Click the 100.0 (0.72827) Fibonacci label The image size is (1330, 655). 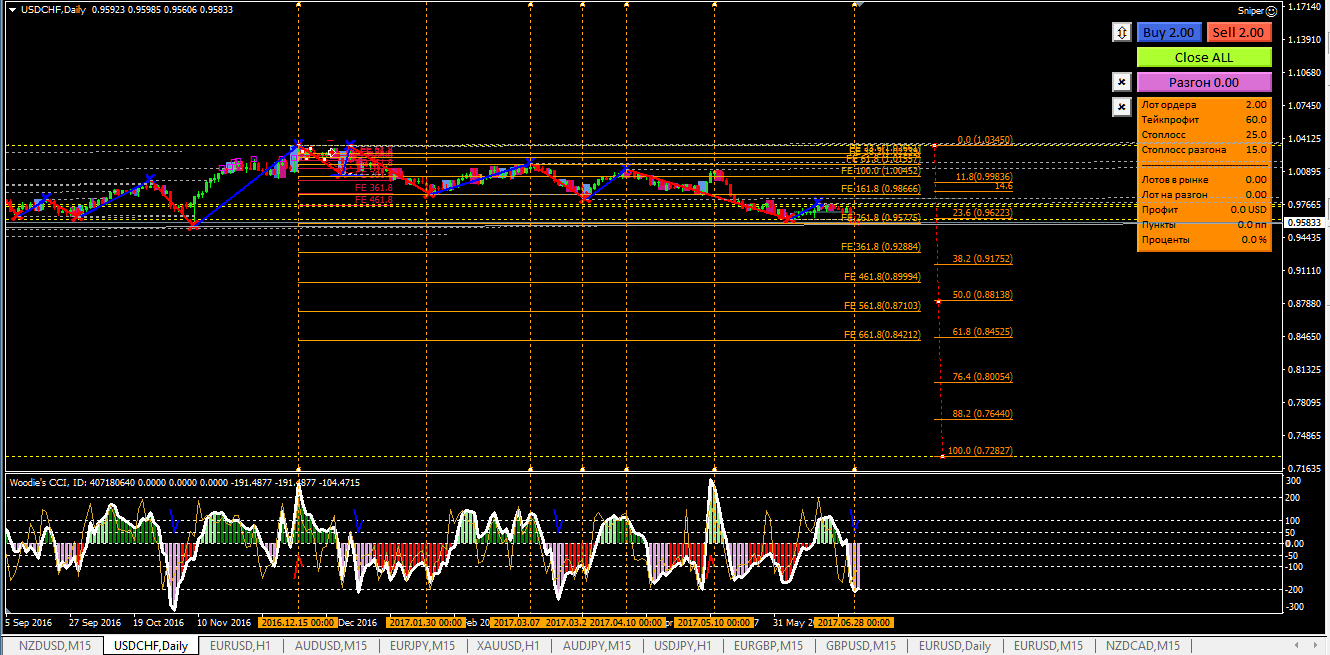click(x=980, y=451)
